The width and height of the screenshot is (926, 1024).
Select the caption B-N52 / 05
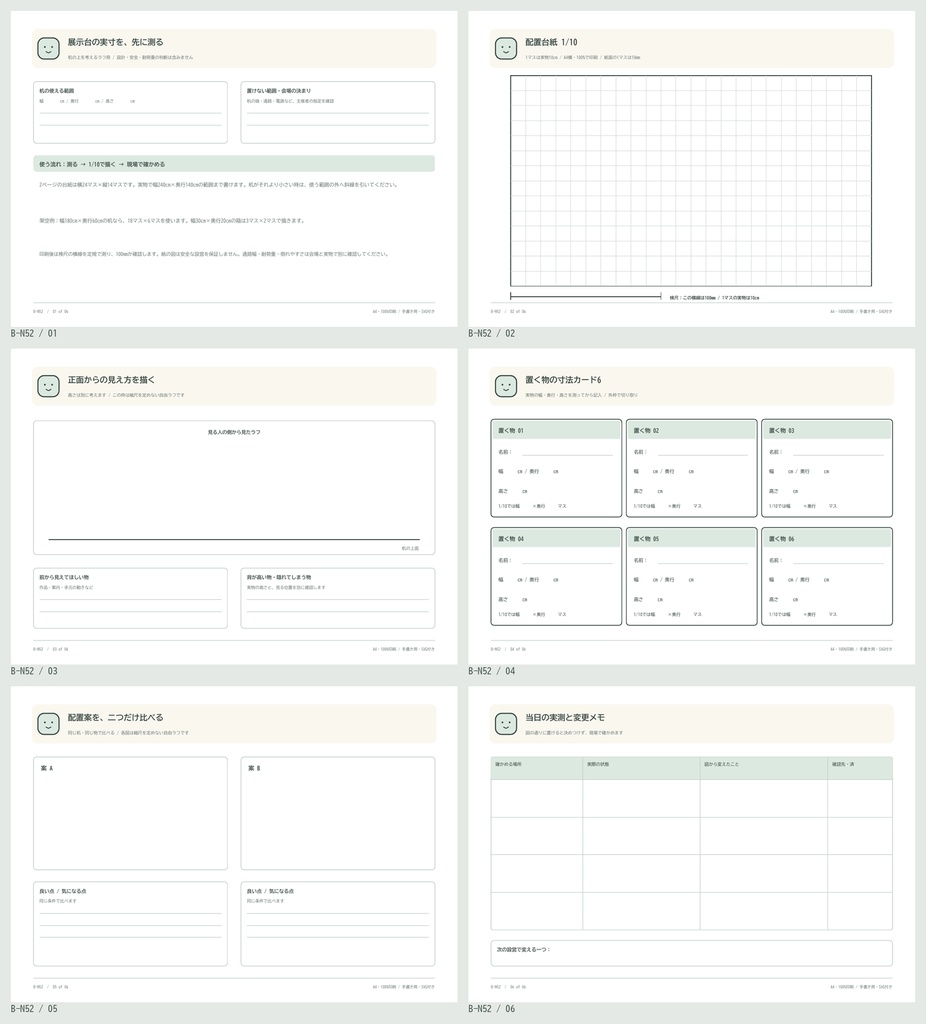[x=34, y=1008]
